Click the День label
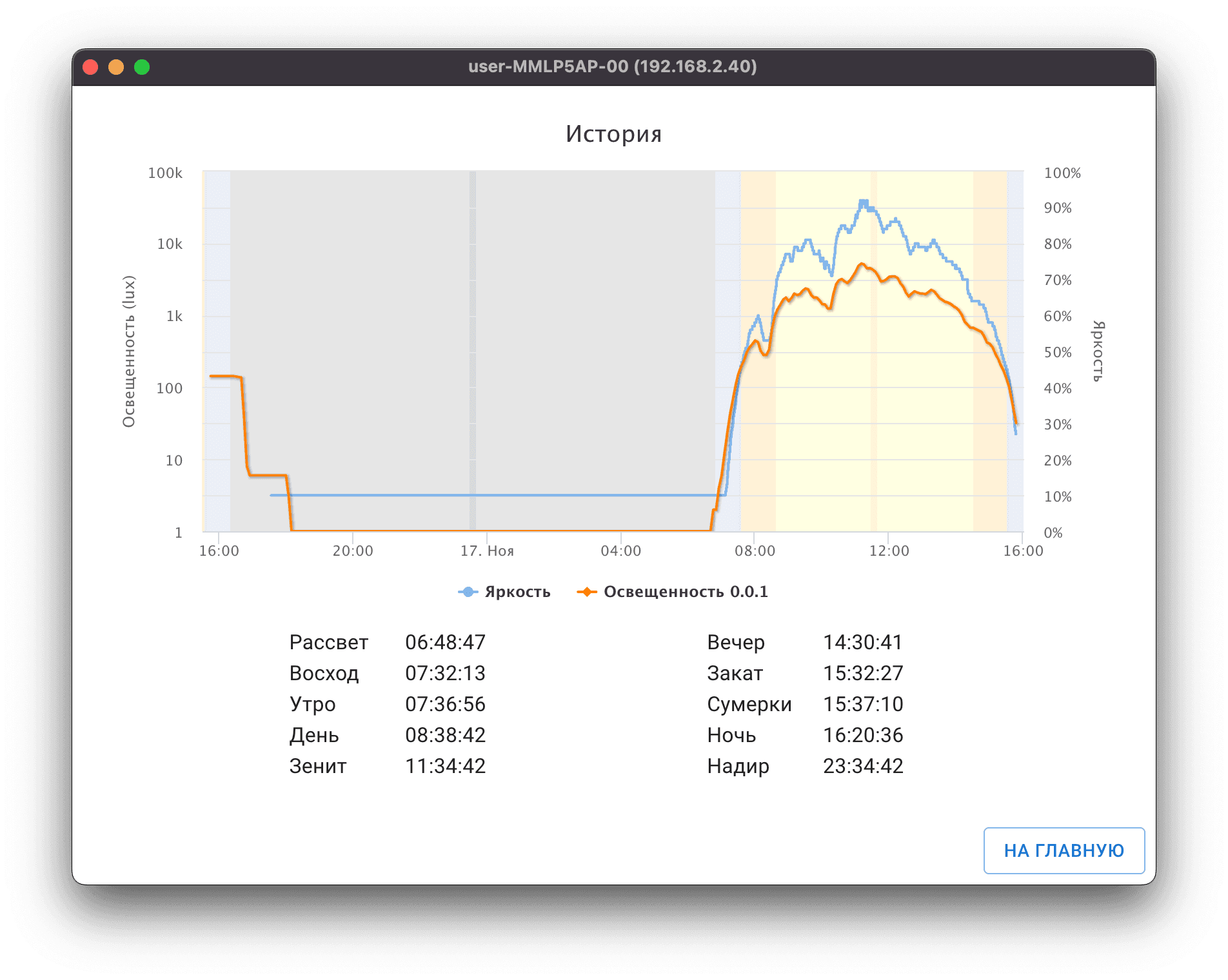Image resolution: width=1228 pixels, height=980 pixels. pyautogui.click(x=314, y=735)
